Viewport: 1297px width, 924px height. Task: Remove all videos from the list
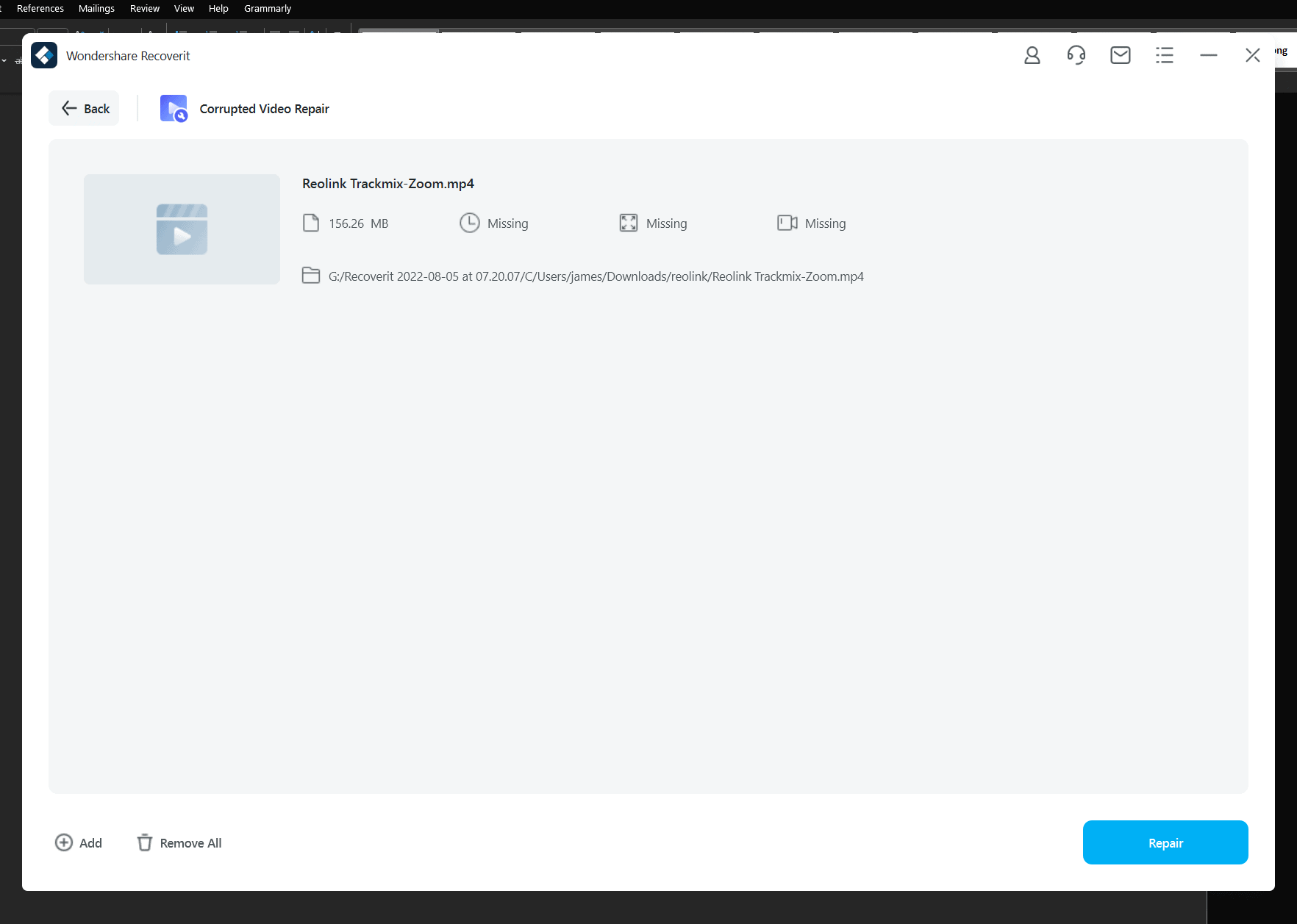179,843
